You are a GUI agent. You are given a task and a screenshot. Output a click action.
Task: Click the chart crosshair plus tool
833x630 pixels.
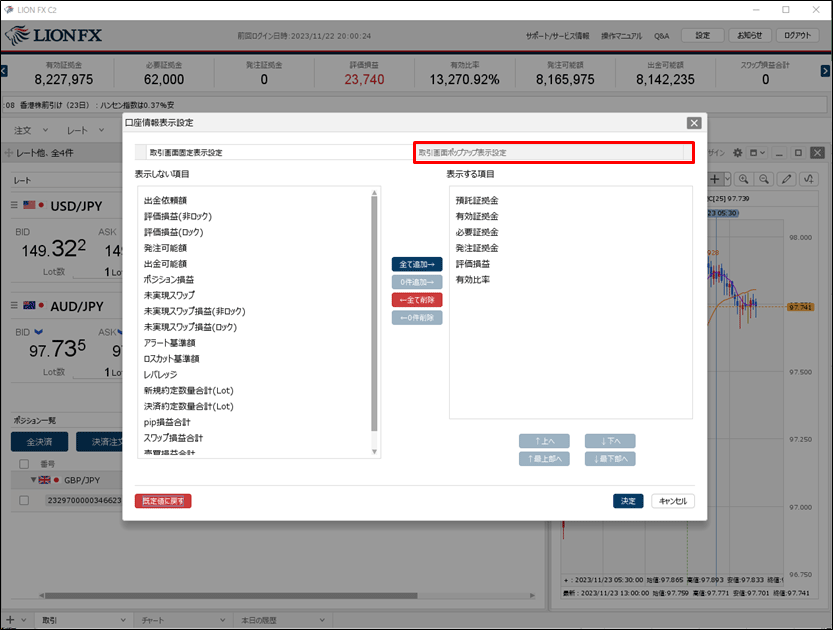click(715, 179)
